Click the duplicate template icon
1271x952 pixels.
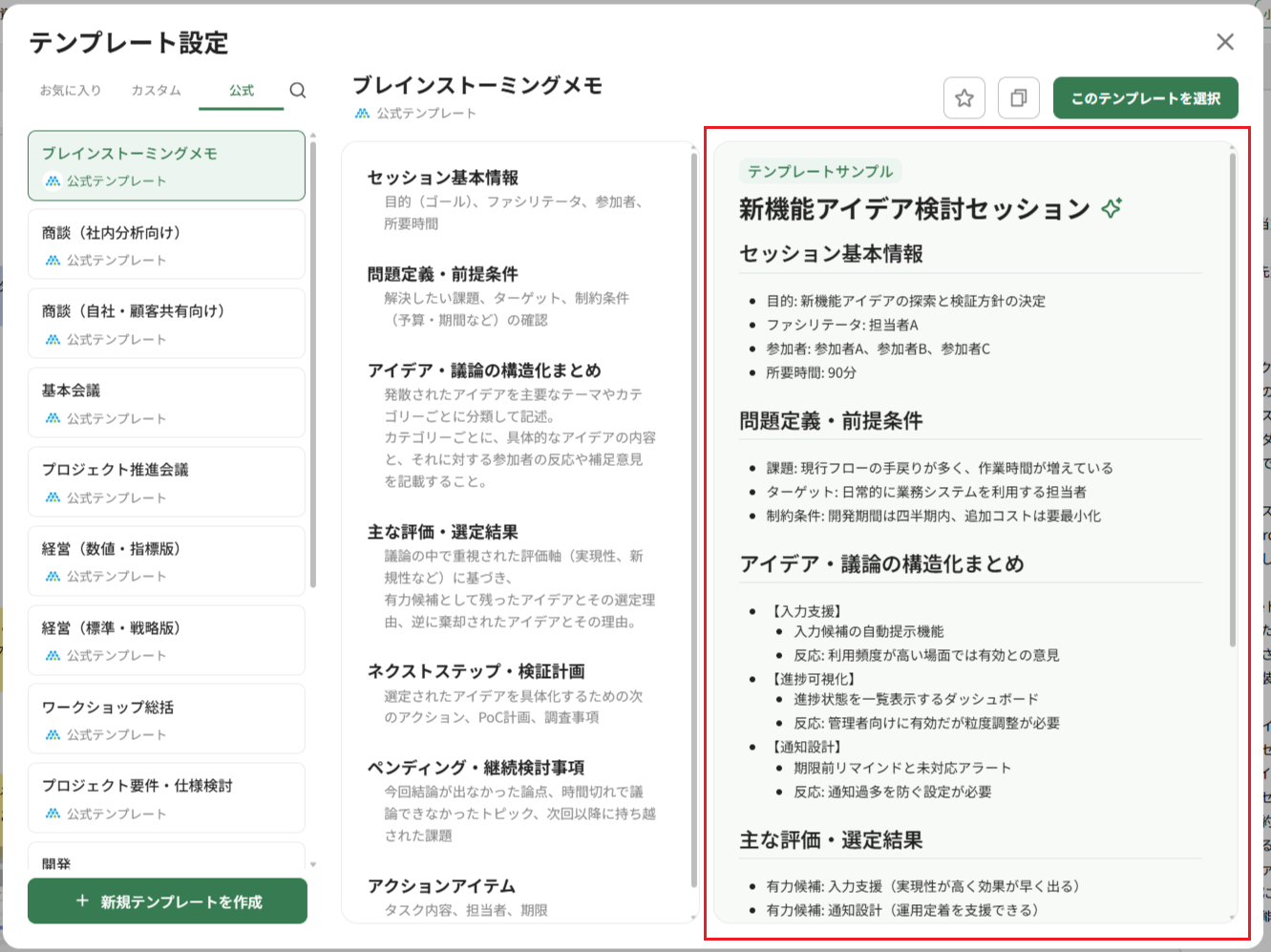1018,97
